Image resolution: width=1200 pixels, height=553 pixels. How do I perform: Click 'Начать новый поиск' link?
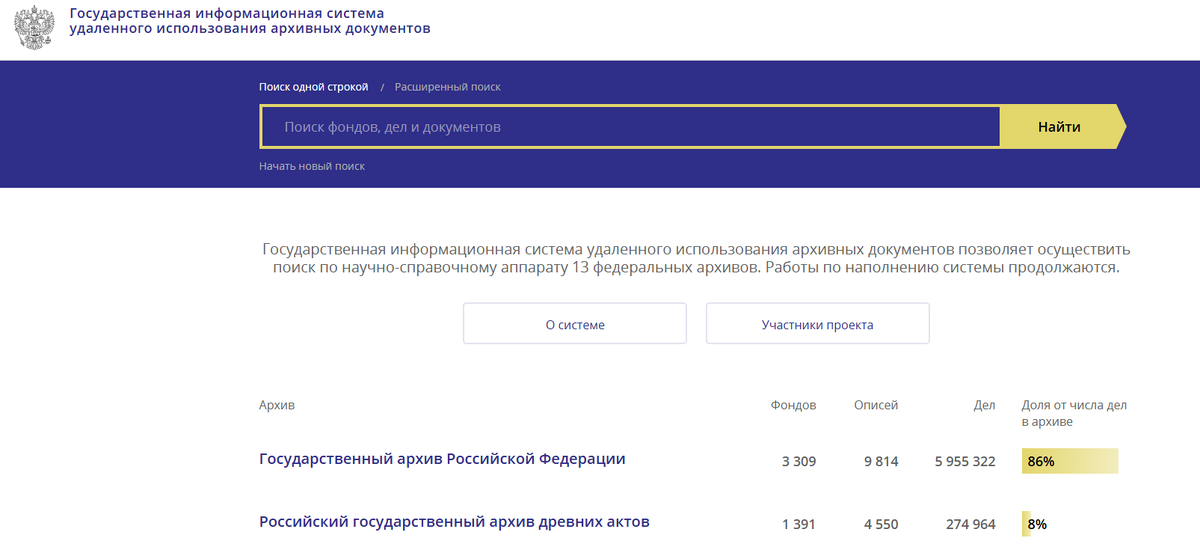pos(312,166)
